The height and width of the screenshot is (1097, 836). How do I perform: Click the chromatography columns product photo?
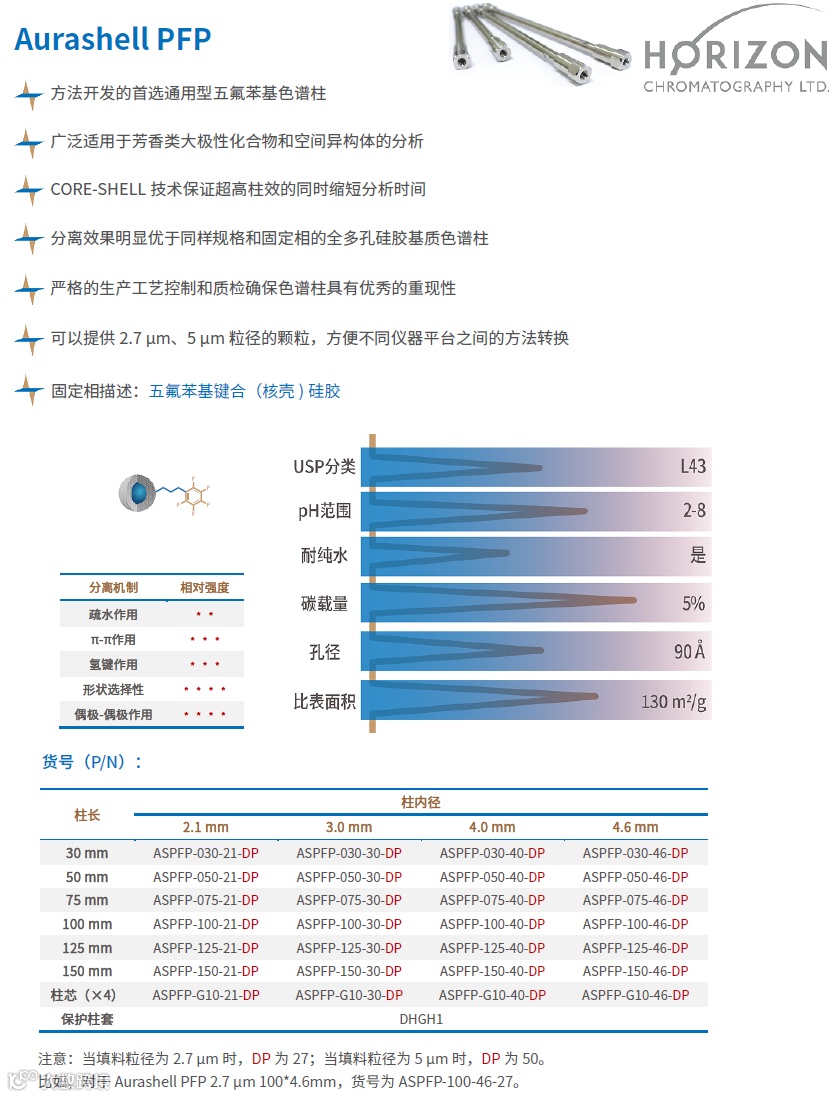(541, 43)
